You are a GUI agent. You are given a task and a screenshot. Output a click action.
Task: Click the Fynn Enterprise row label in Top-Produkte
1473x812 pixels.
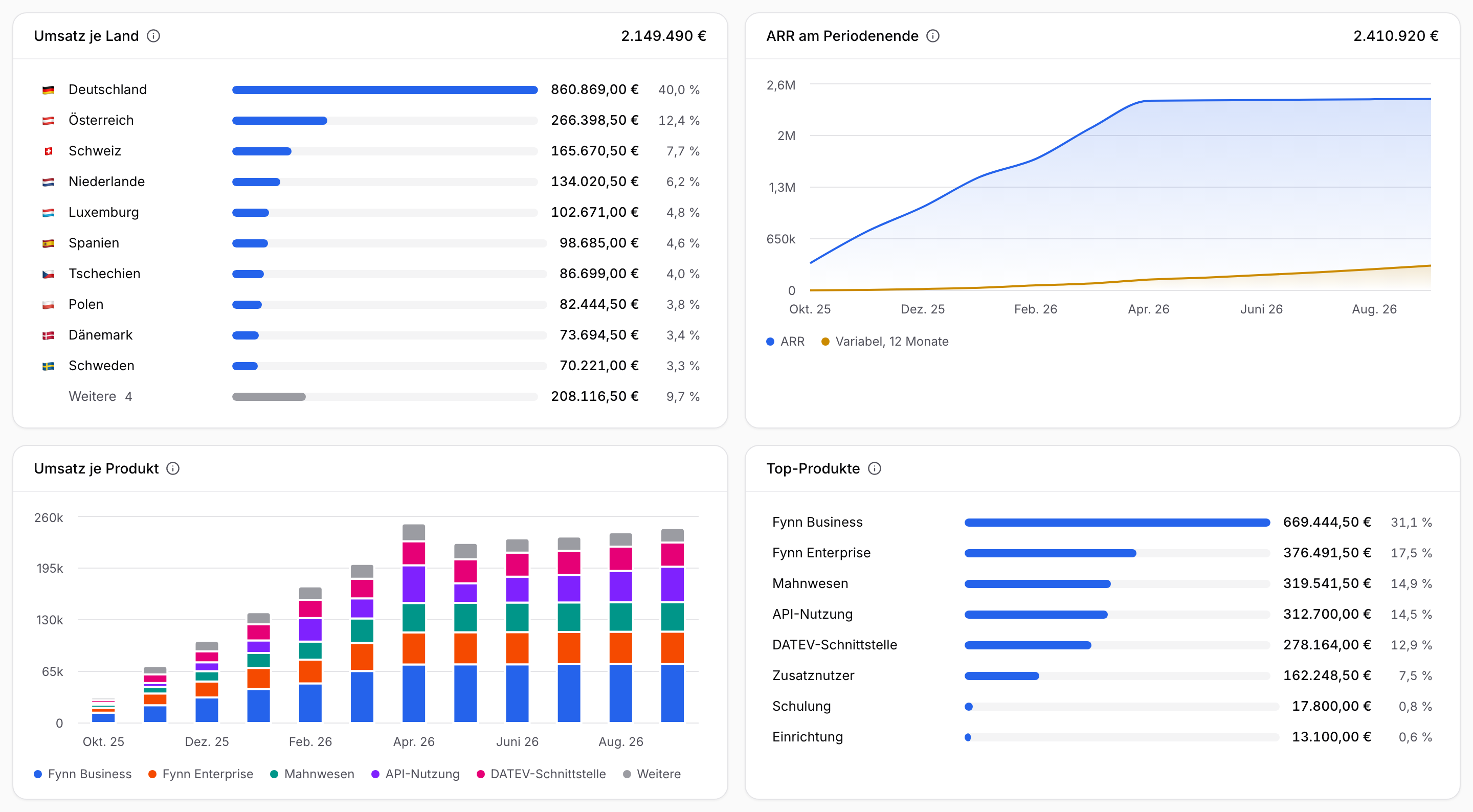[x=821, y=553]
